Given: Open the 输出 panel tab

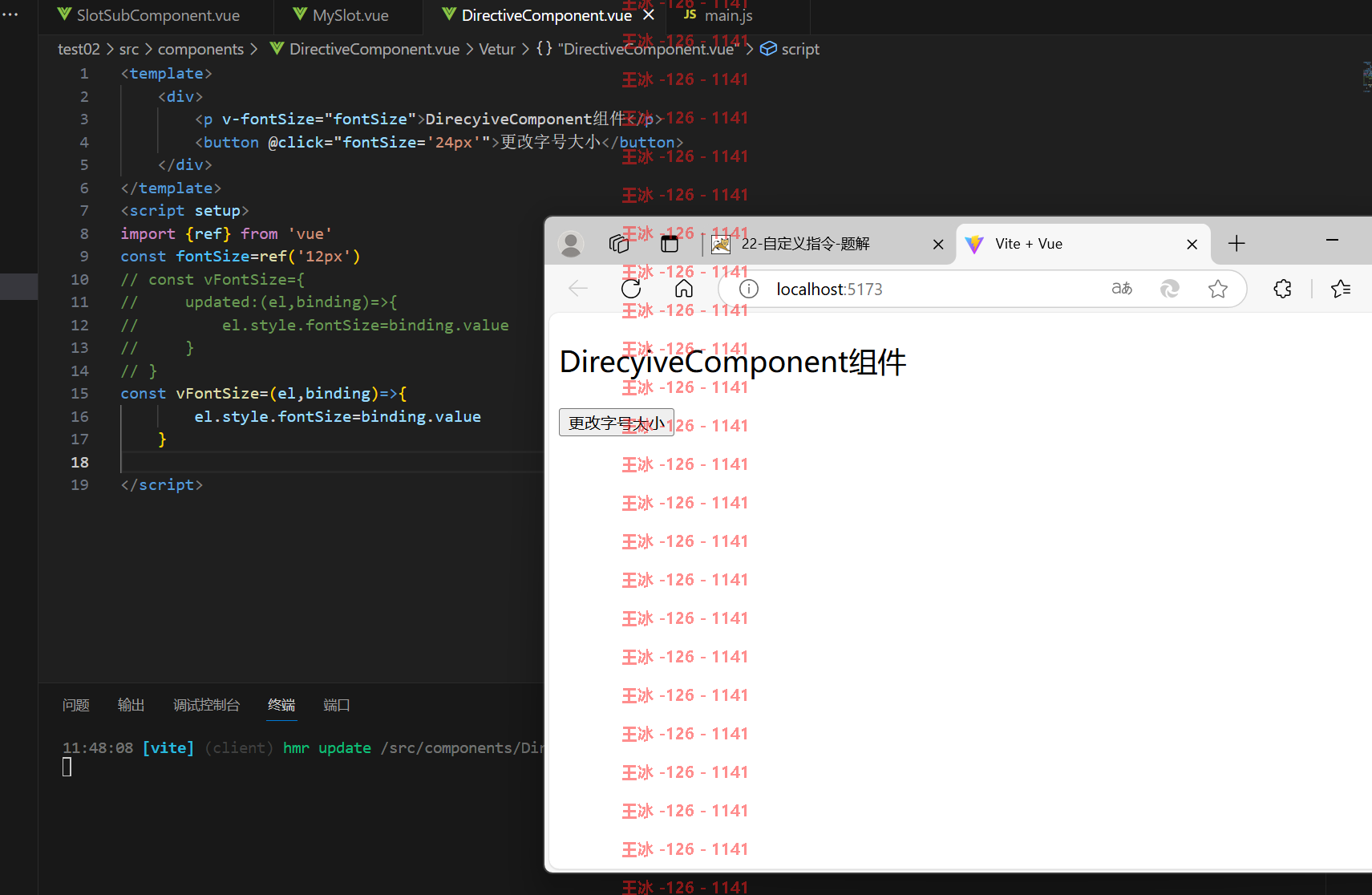Looking at the screenshot, I should (132, 705).
